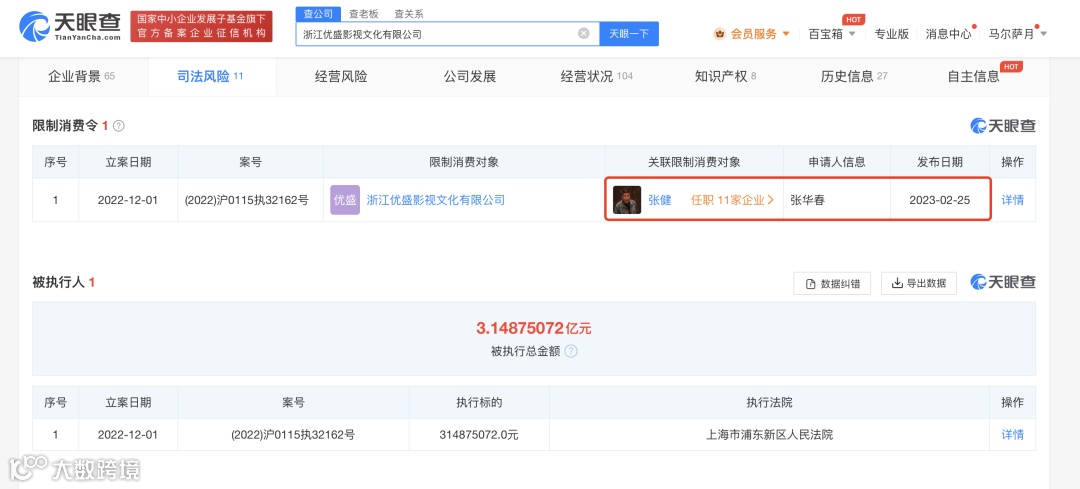Click the 数据纠错 button
This screenshot has height=489, width=1080.
(x=832, y=283)
